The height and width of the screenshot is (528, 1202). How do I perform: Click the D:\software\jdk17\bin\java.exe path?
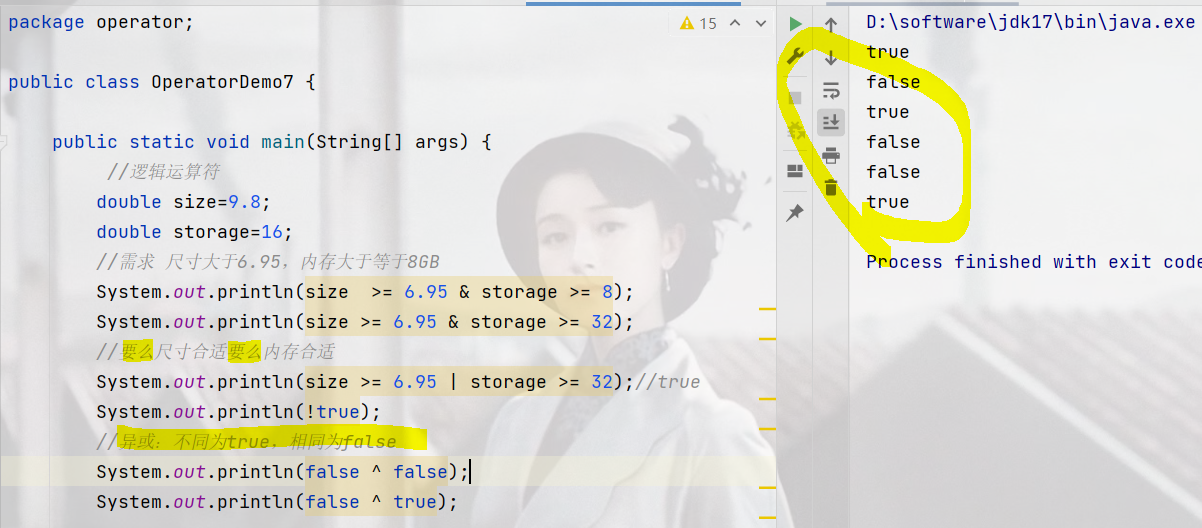click(x=1030, y=21)
